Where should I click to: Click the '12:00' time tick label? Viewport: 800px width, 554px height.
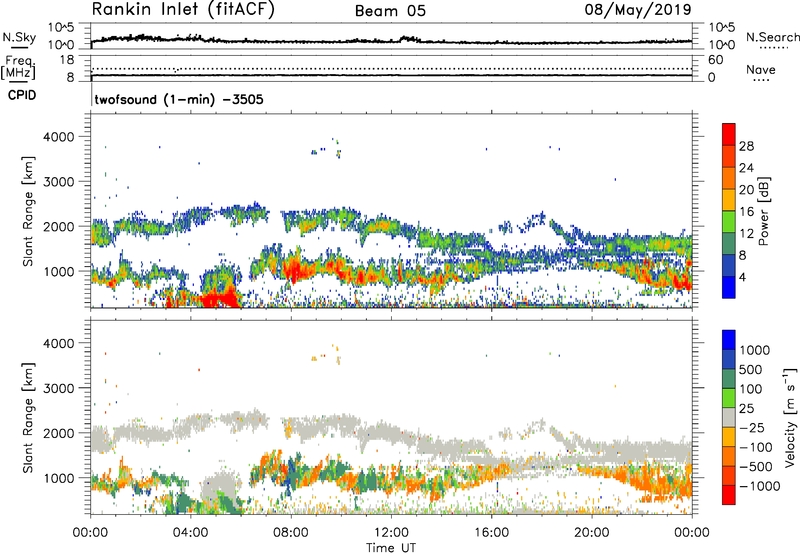[x=391, y=533]
